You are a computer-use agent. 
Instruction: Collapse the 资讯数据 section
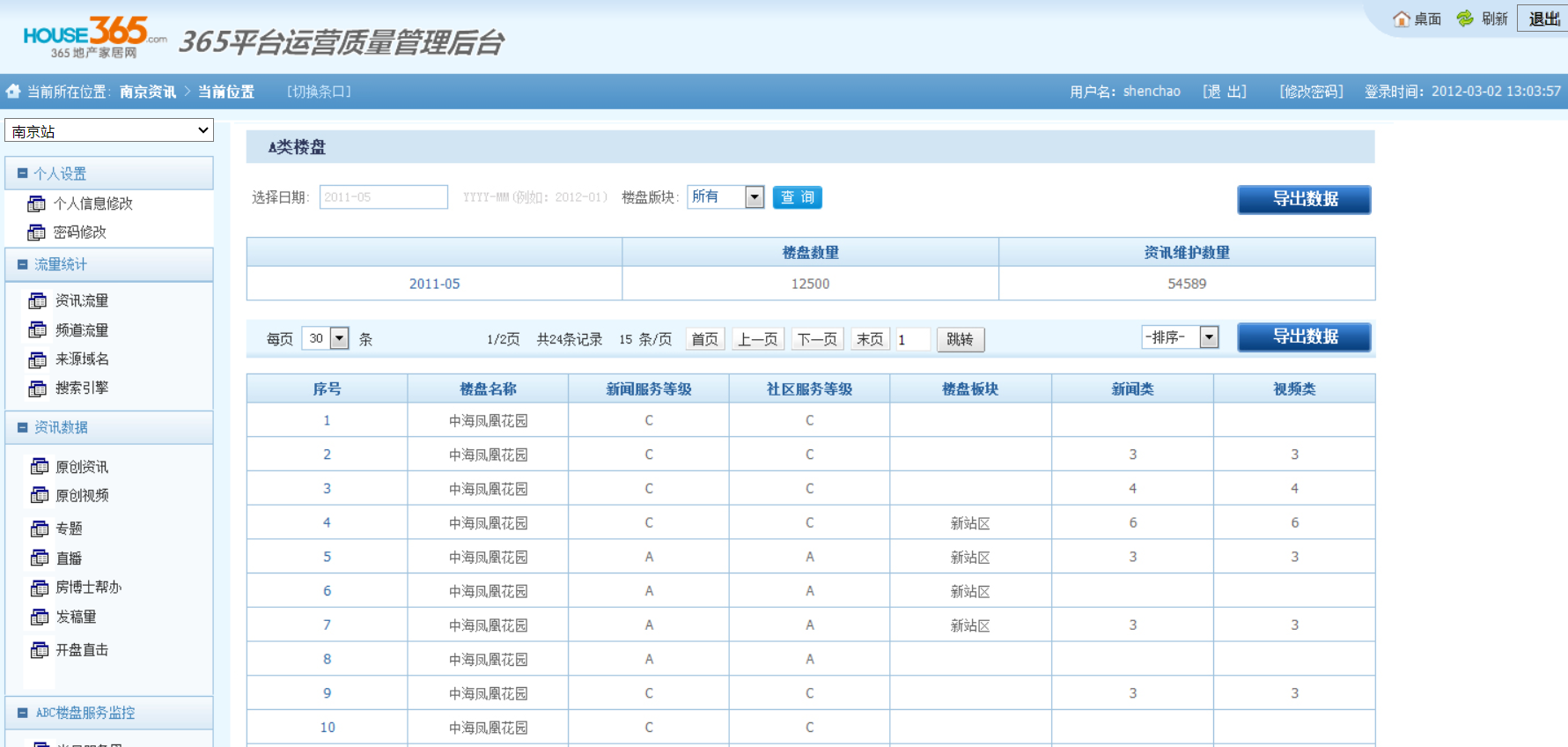point(23,427)
